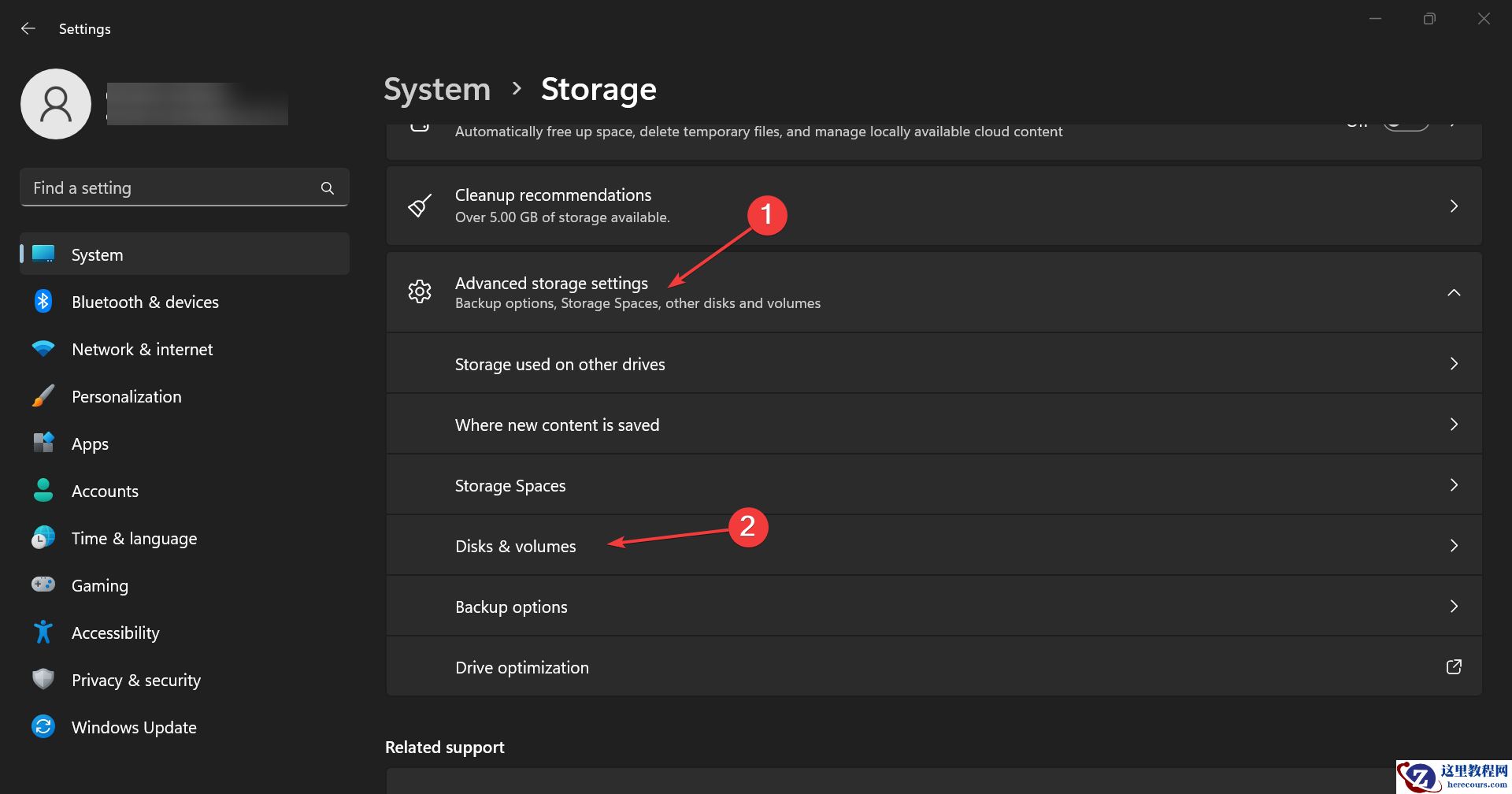This screenshot has width=1512, height=794.
Task: Select Apps in the sidebar
Action: pyautogui.click(x=90, y=443)
